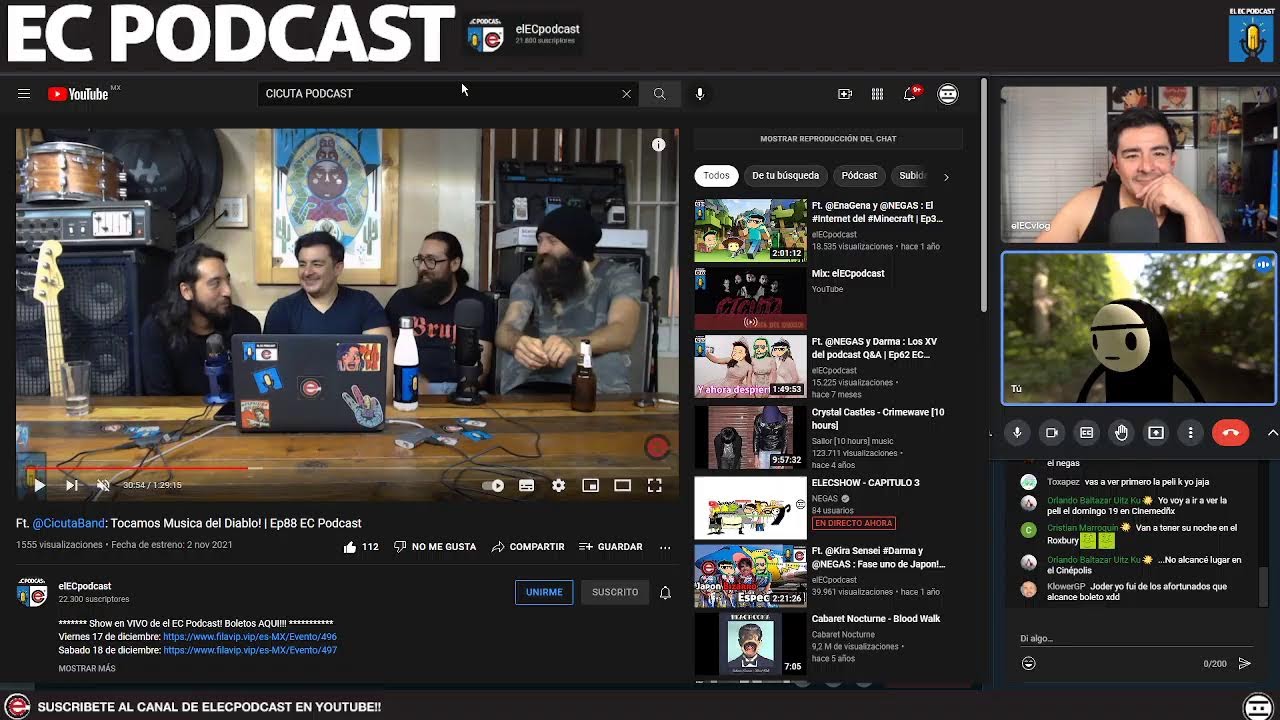Image resolution: width=1280 pixels, height=720 pixels.
Task: Open elECpodcast channel name below video
Action: click(x=85, y=586)
